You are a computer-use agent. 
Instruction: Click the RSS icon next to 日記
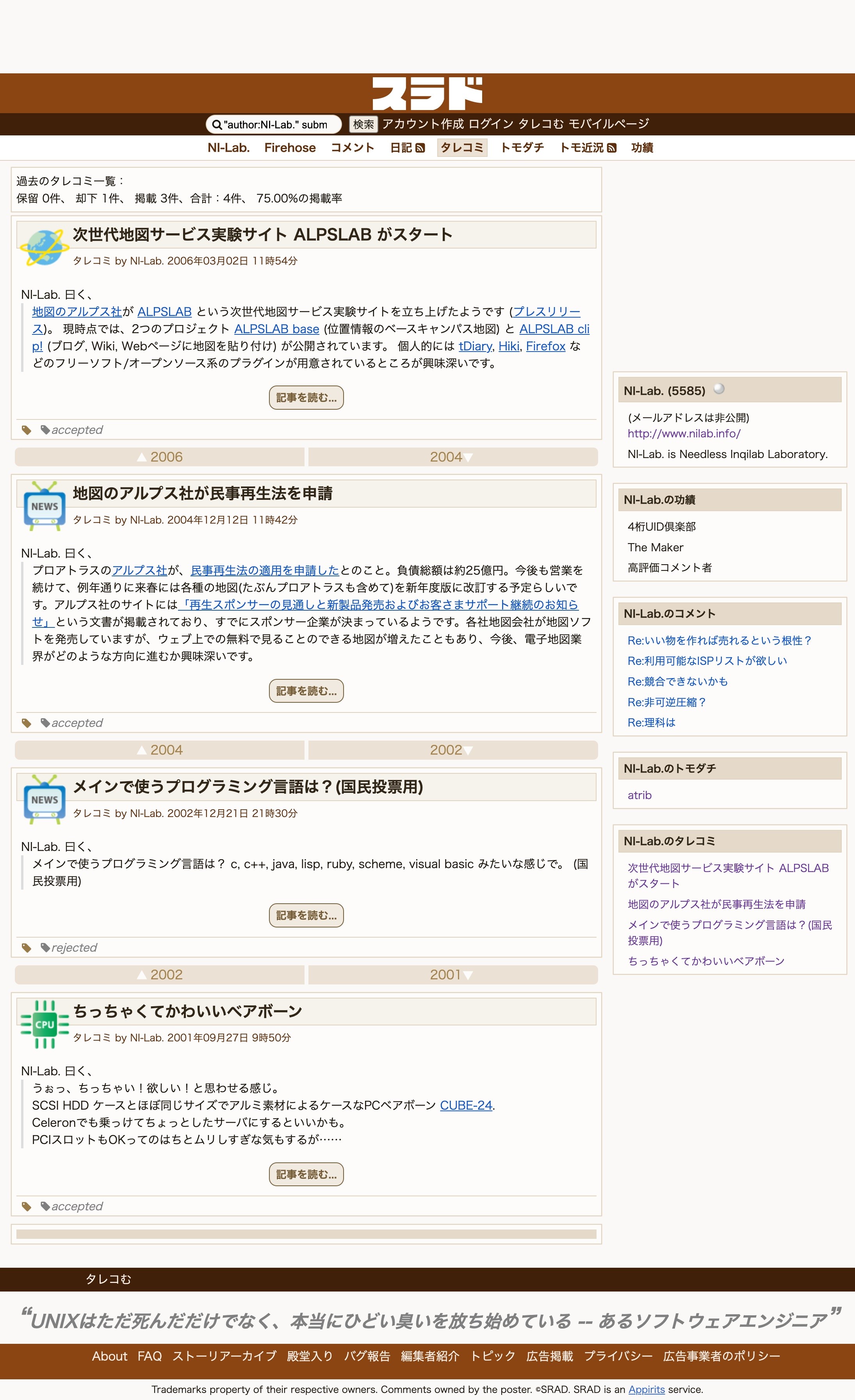(420, 148)
